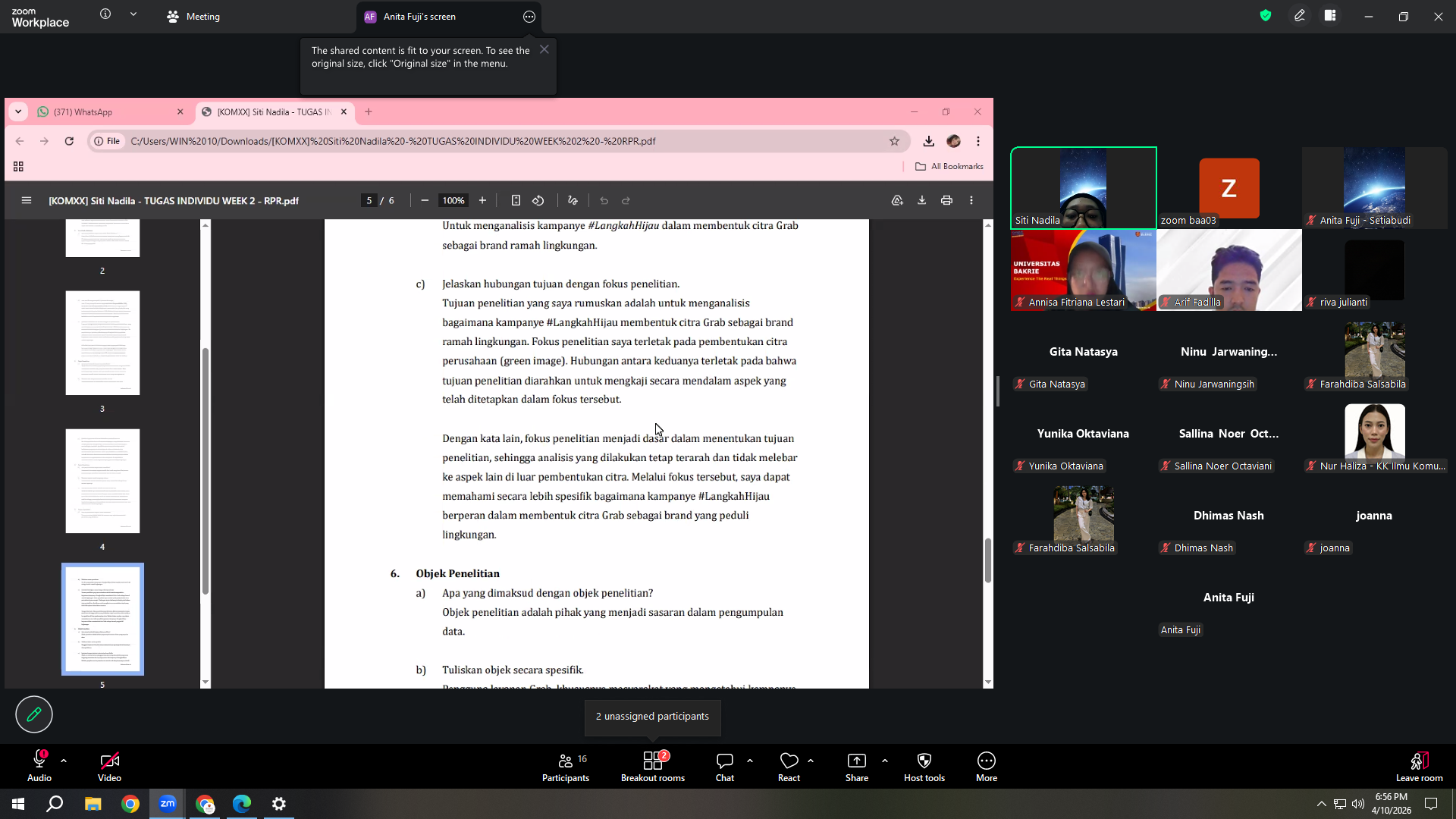Dismiss the shared content size notification
This screenshot has height=819, width=1456.
544,49
